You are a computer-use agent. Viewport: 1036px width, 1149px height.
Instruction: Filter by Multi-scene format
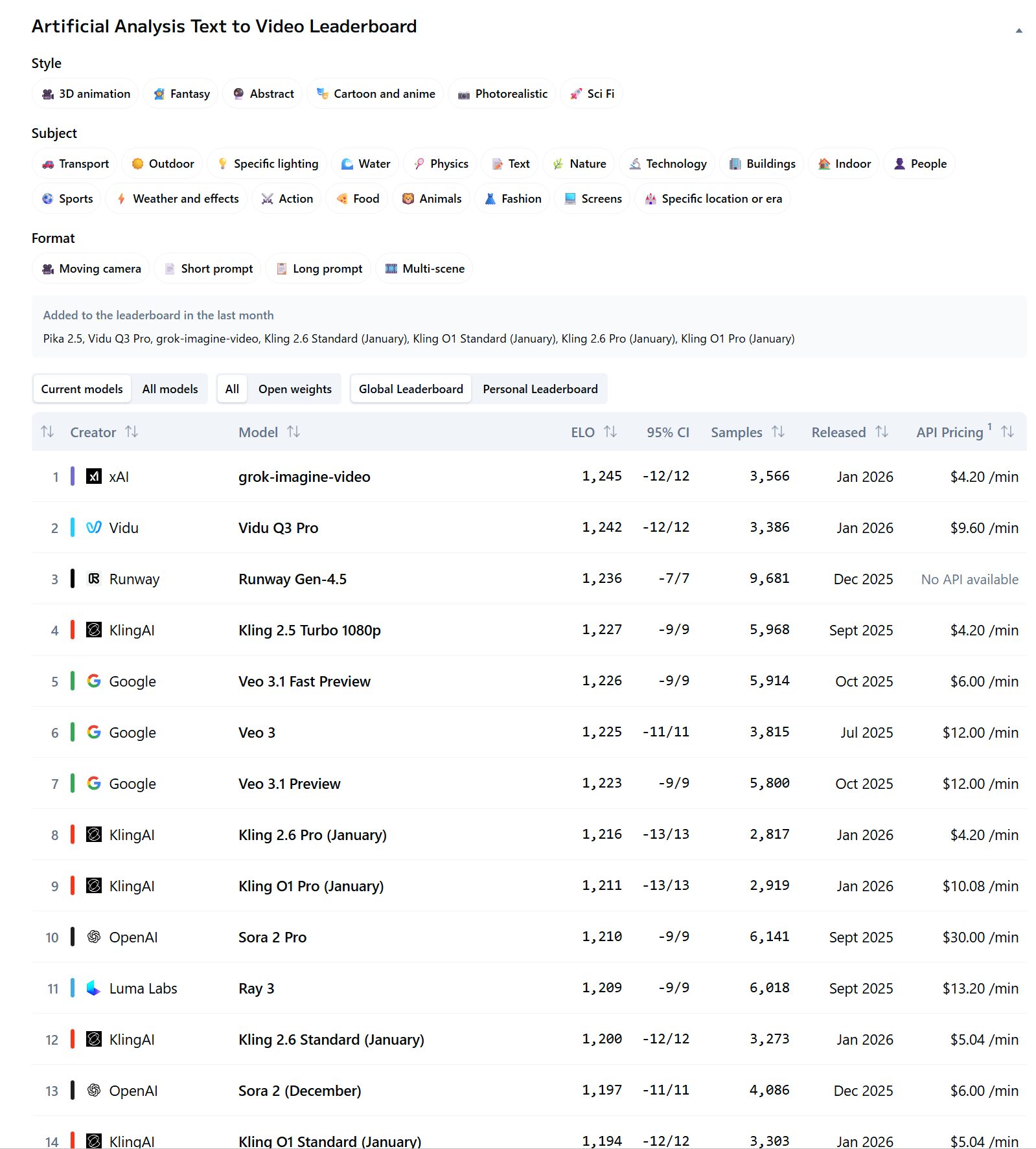point(424,269)
